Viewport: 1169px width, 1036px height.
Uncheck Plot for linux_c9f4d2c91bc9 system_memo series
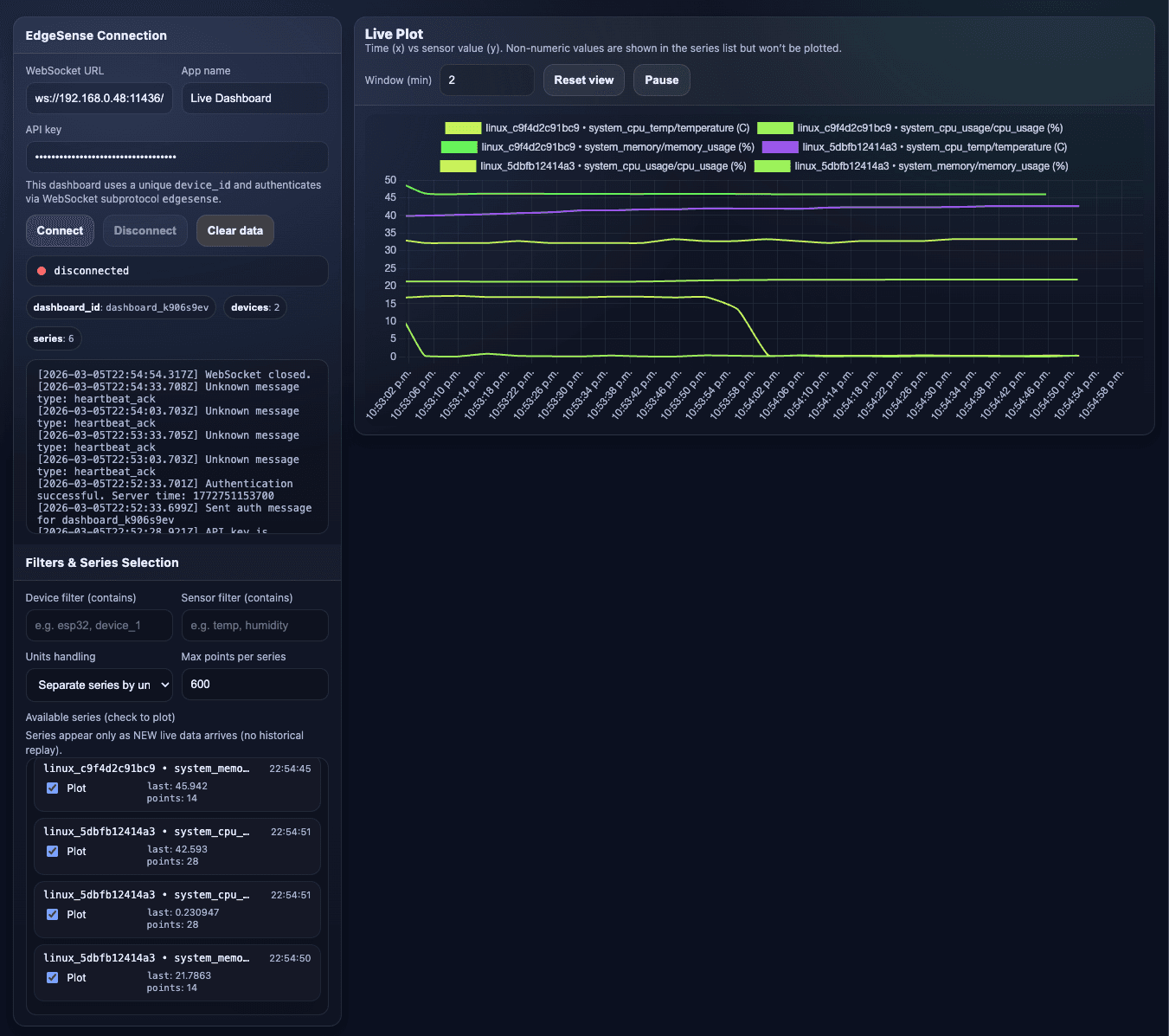pyautogui.click(x=53, y=788)
